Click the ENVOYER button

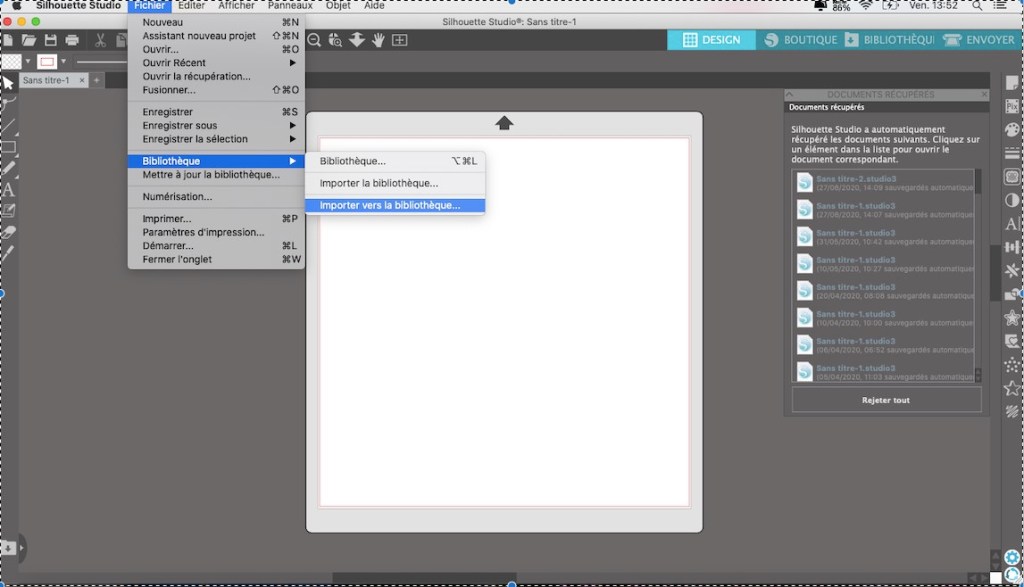click(x=979, y=40)
